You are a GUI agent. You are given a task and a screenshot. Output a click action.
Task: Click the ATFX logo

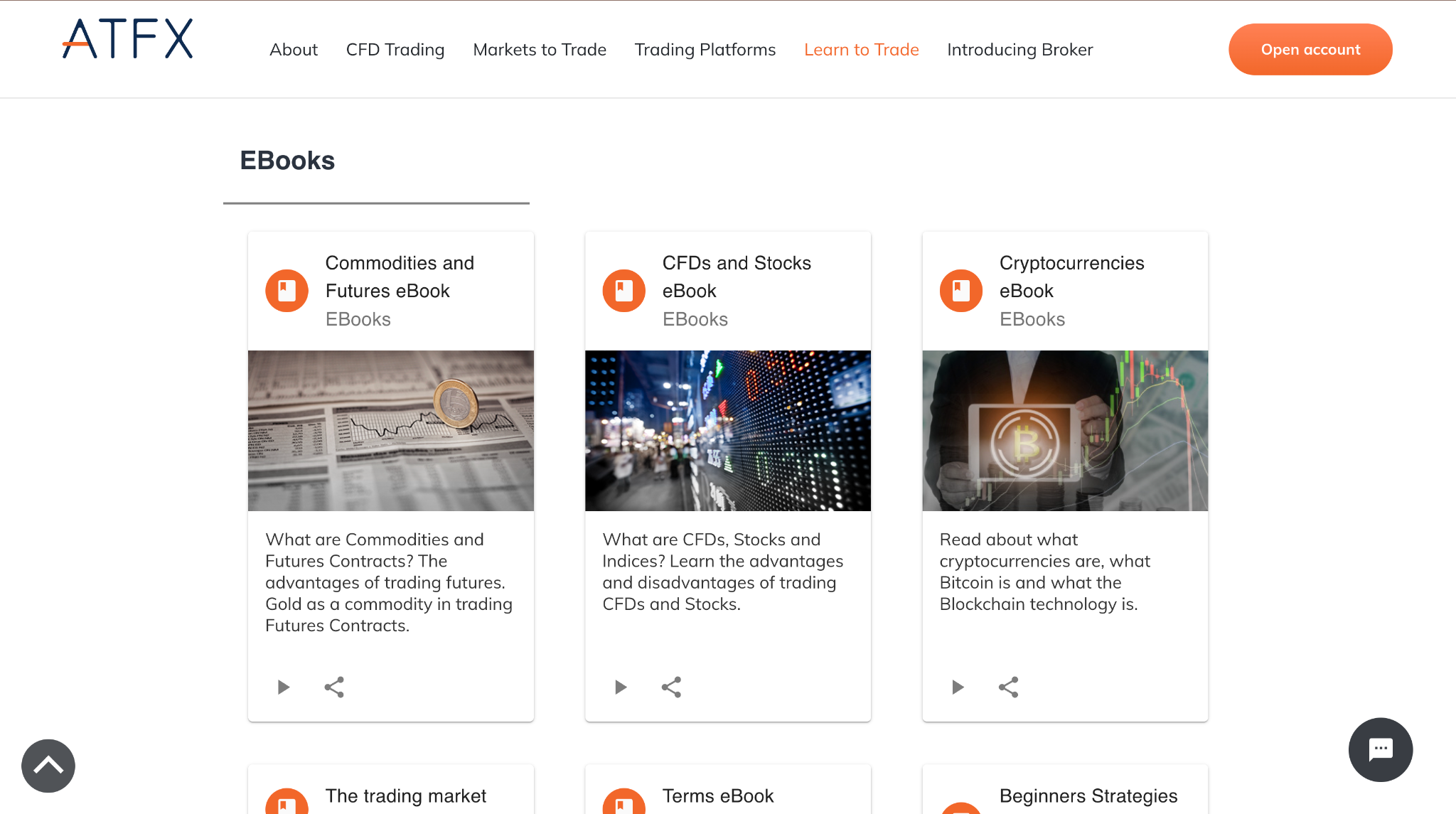(128, 38)
